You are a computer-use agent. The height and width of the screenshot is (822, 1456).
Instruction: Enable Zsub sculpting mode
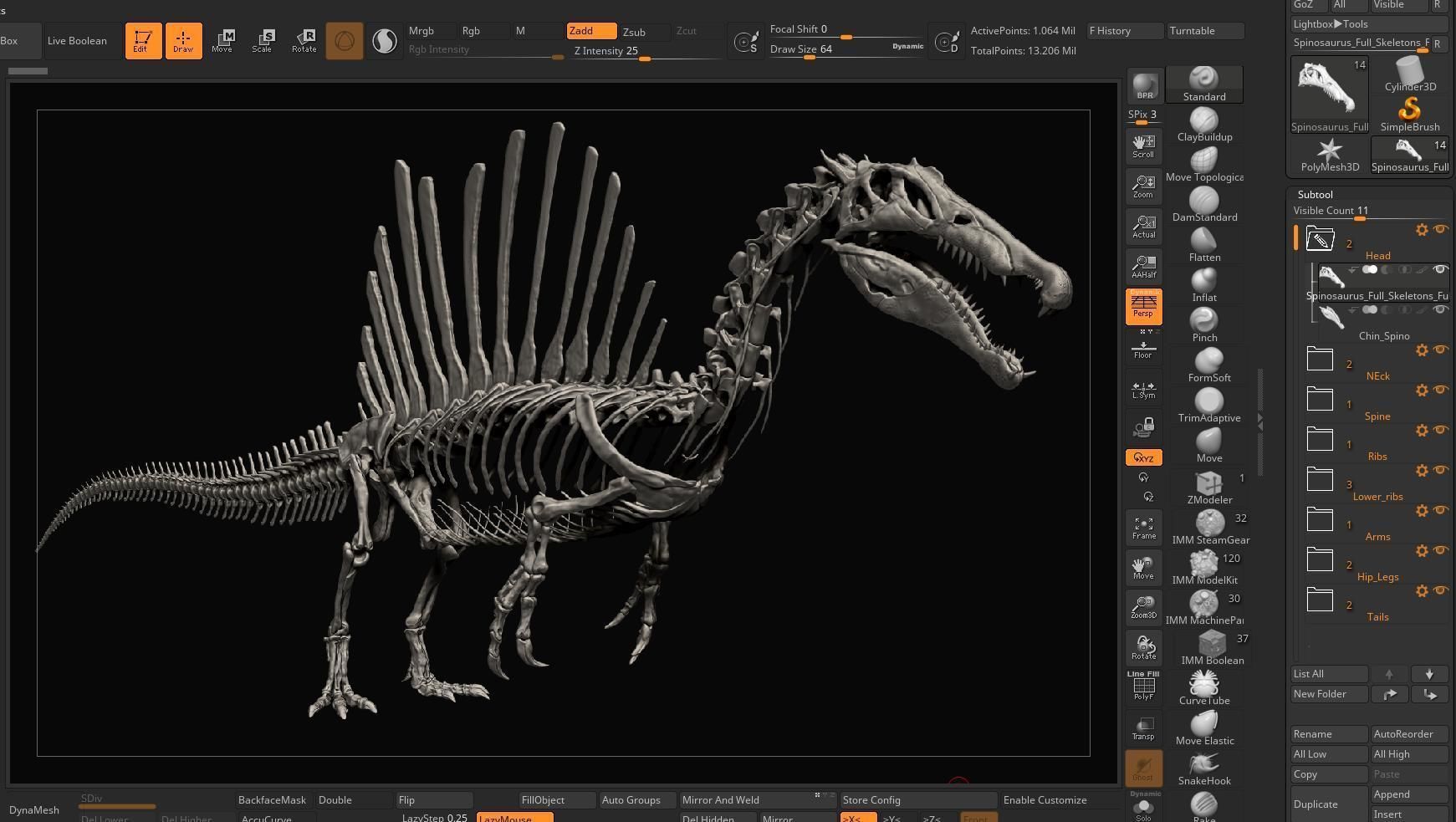point(644,32)
